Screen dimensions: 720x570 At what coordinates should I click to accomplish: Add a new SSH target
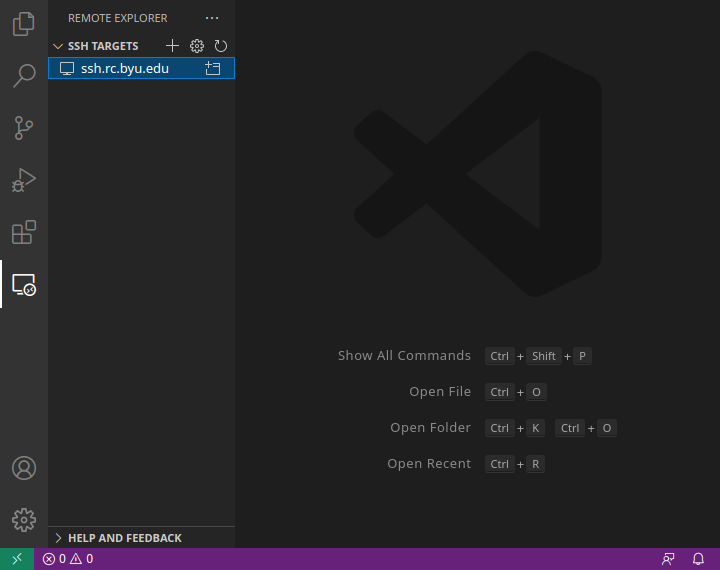point(172,45)
